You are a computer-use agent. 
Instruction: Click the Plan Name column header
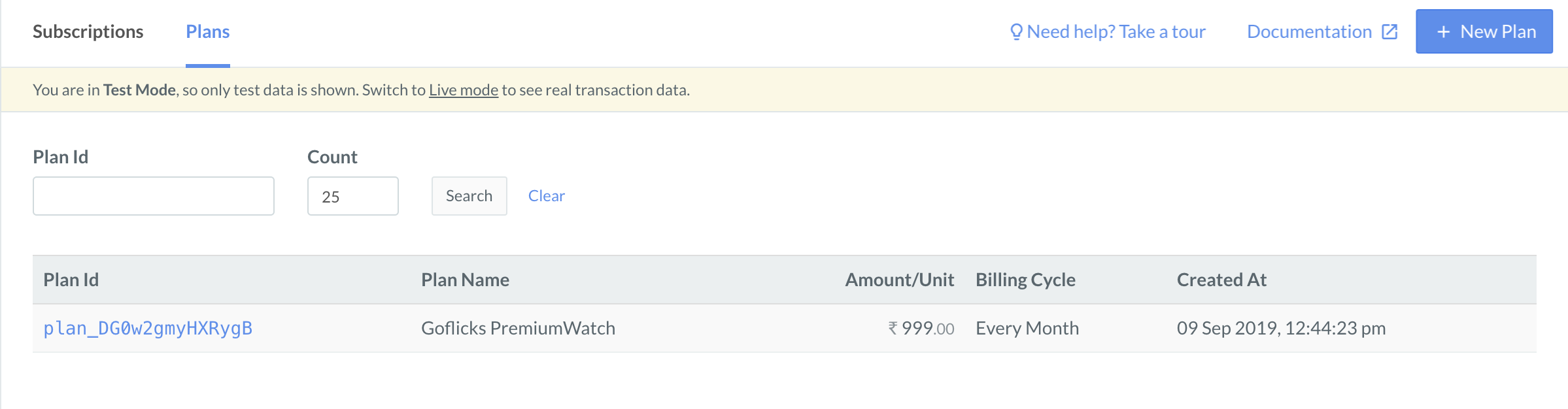pyautogui.click(x=466, y=280)
